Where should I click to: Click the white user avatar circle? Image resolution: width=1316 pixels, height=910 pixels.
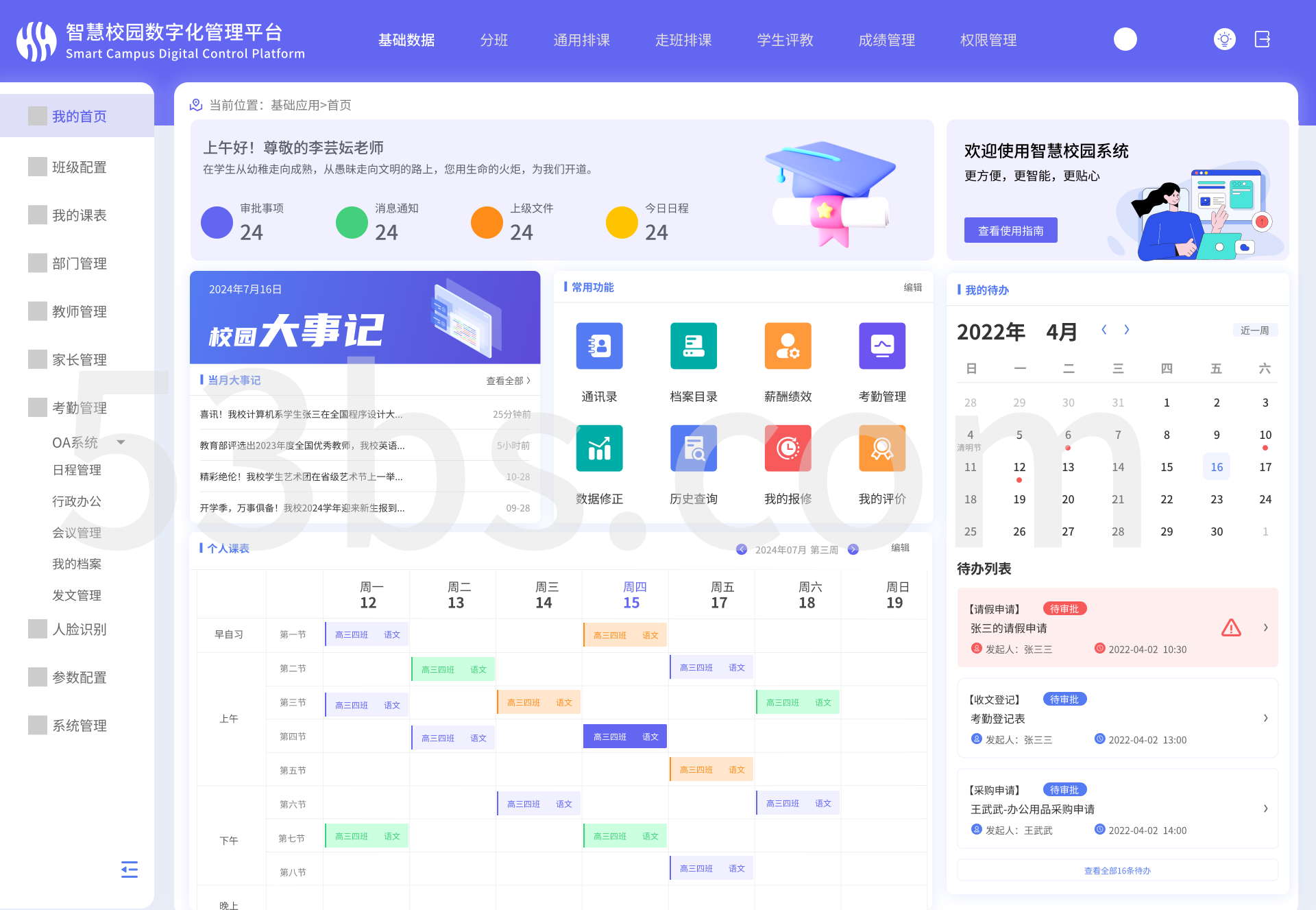click(1125, 39)
